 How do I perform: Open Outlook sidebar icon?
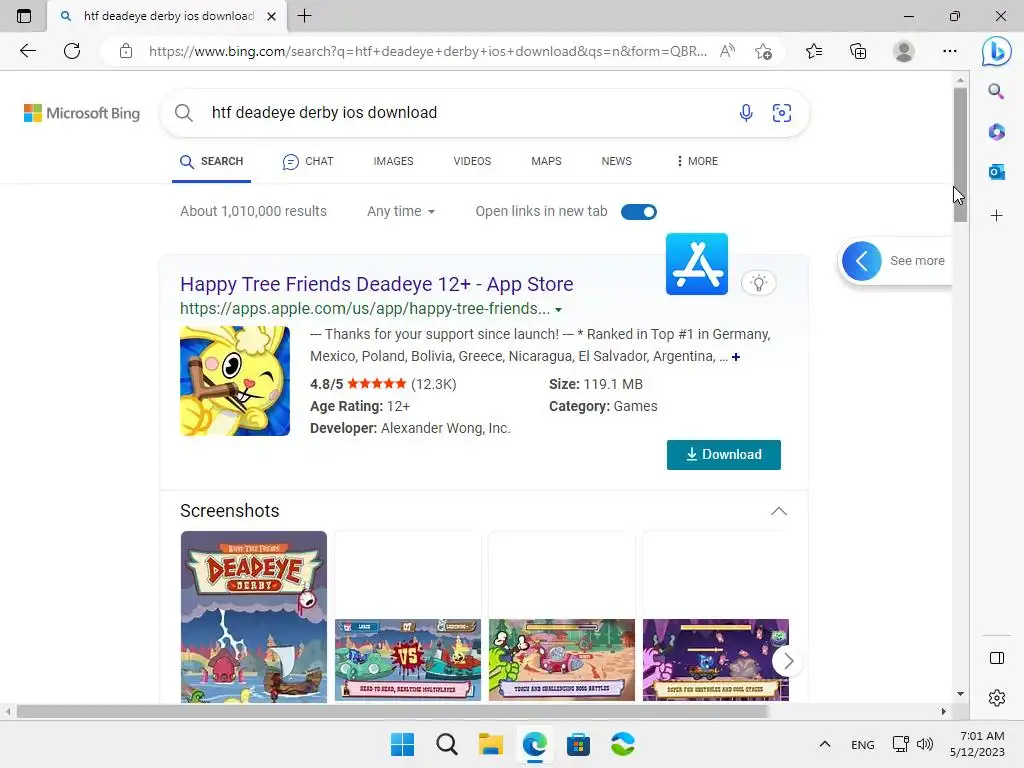coord(996,172)
